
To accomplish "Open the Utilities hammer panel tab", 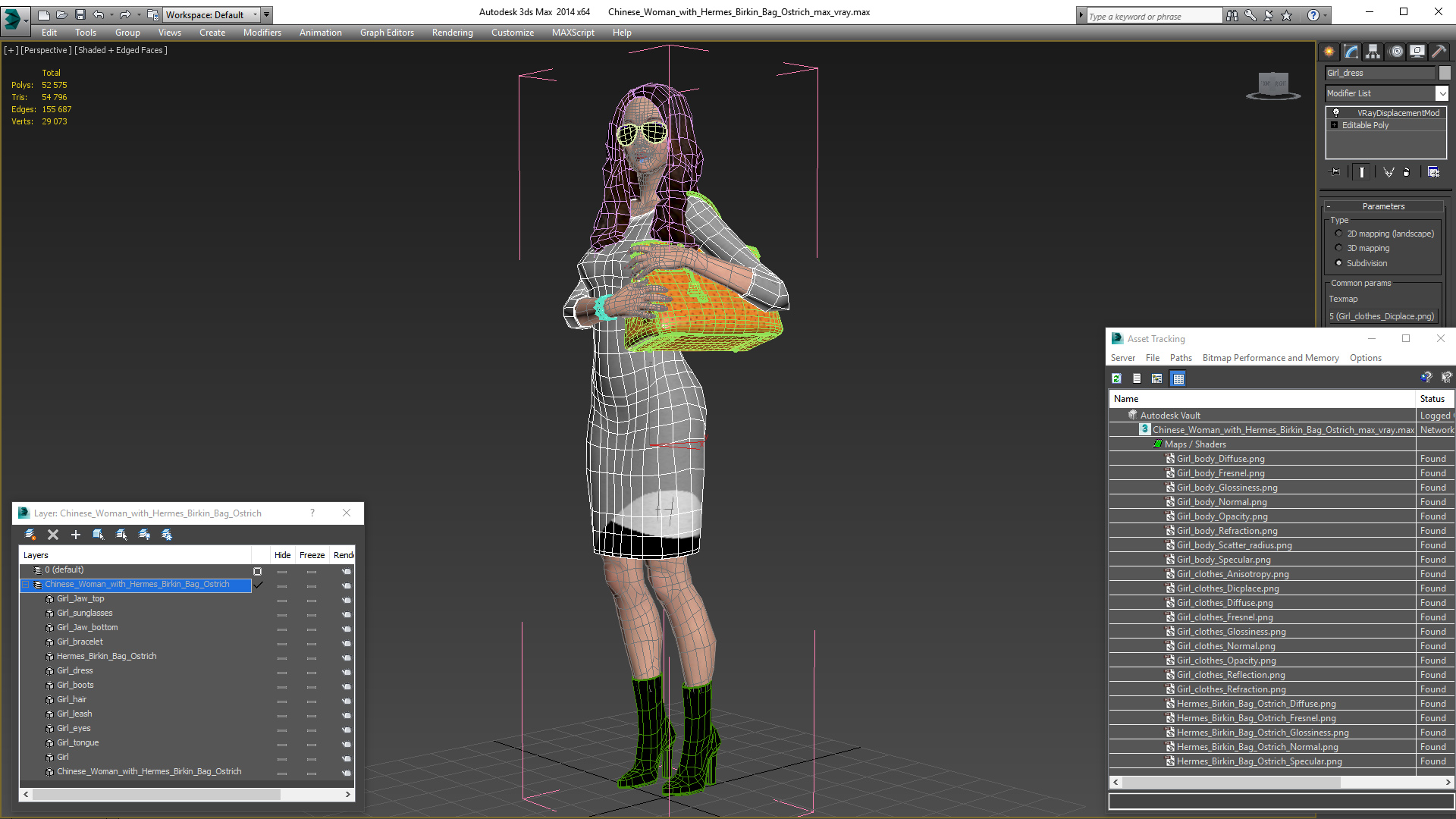I will click(x=1439, y=52).
